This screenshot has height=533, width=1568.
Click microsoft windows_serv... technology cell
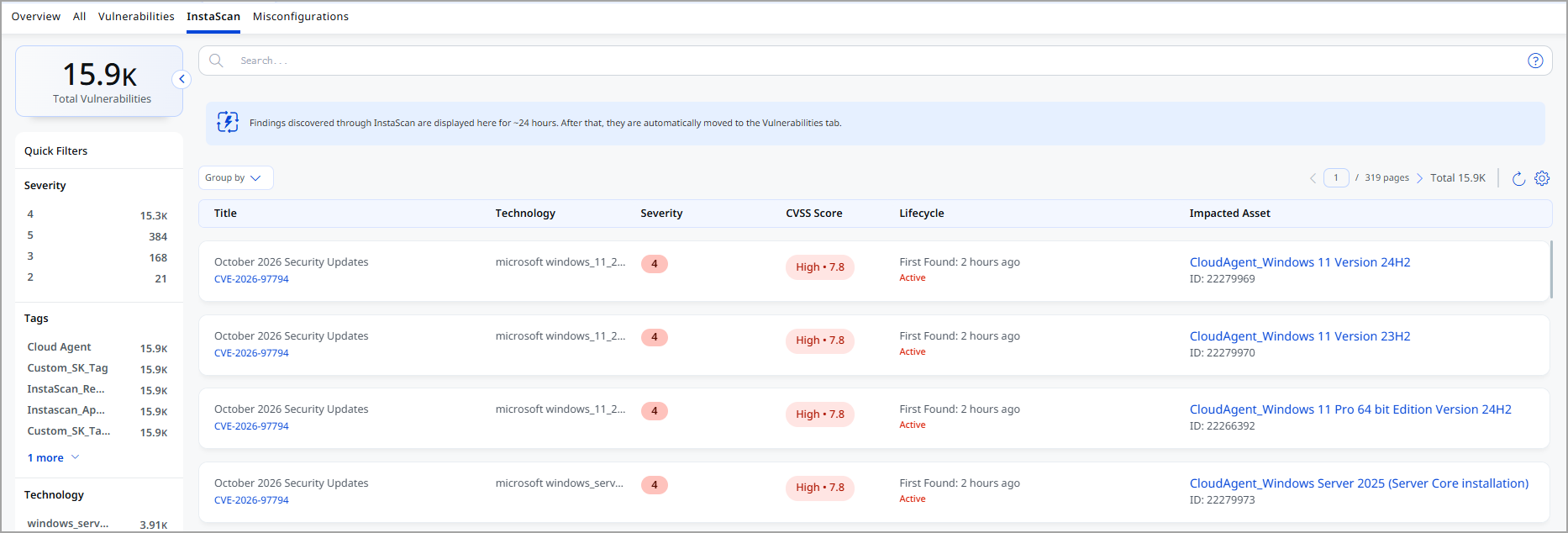[x=560, y=483]
